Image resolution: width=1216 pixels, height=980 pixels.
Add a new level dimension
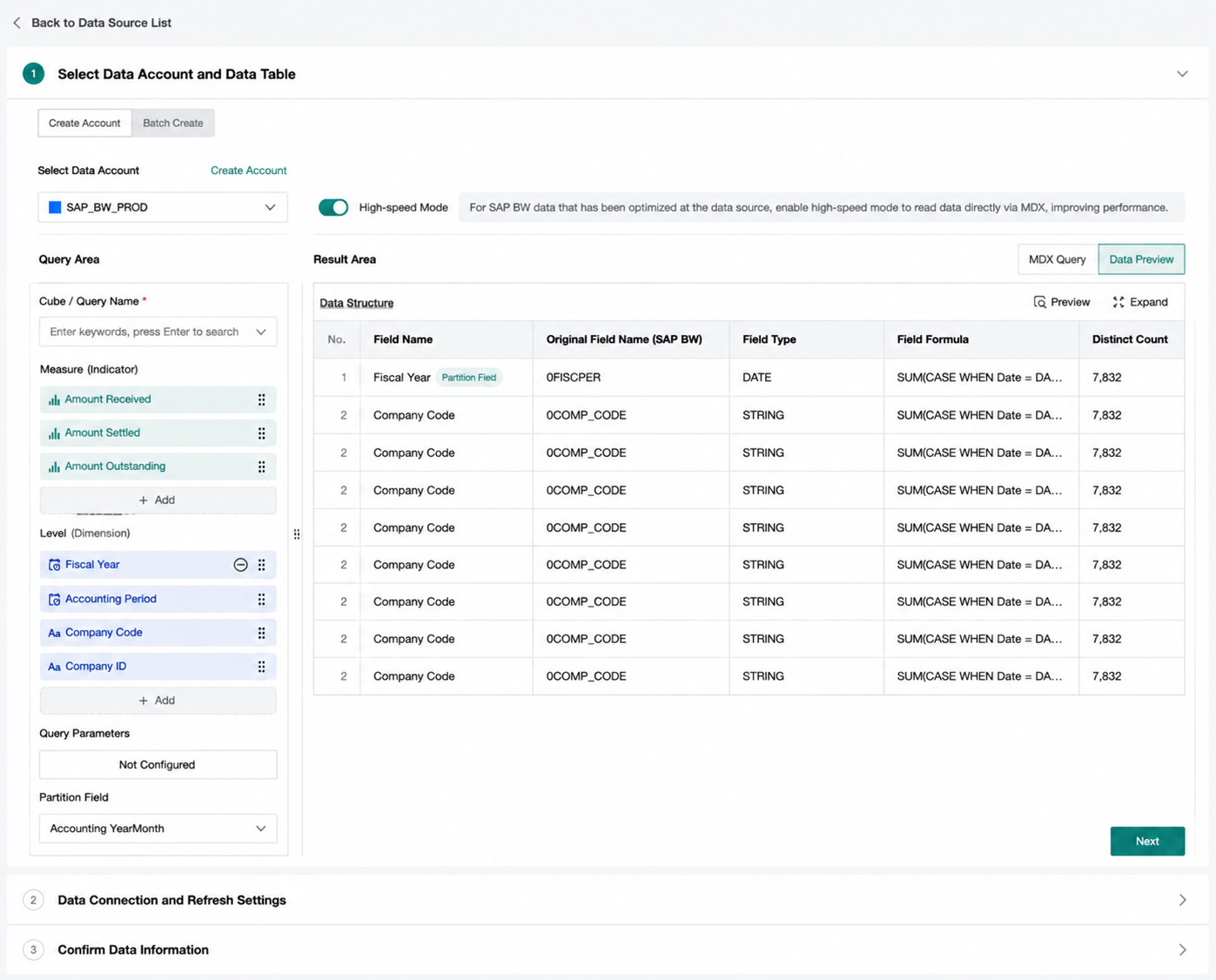(x=158, y=701)
